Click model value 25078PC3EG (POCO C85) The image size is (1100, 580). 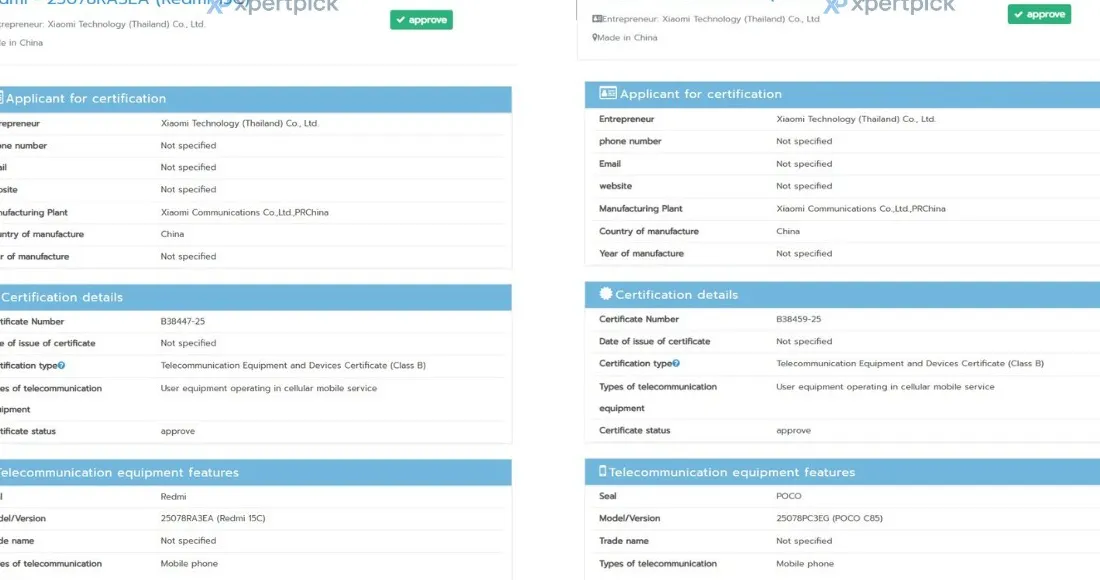click(x=829, y=518)
